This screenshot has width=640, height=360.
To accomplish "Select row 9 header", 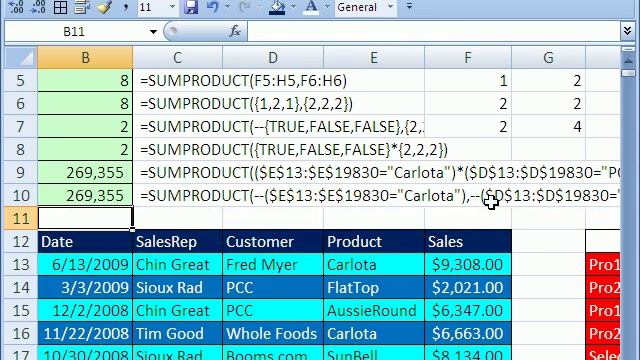I will point(20,173).
